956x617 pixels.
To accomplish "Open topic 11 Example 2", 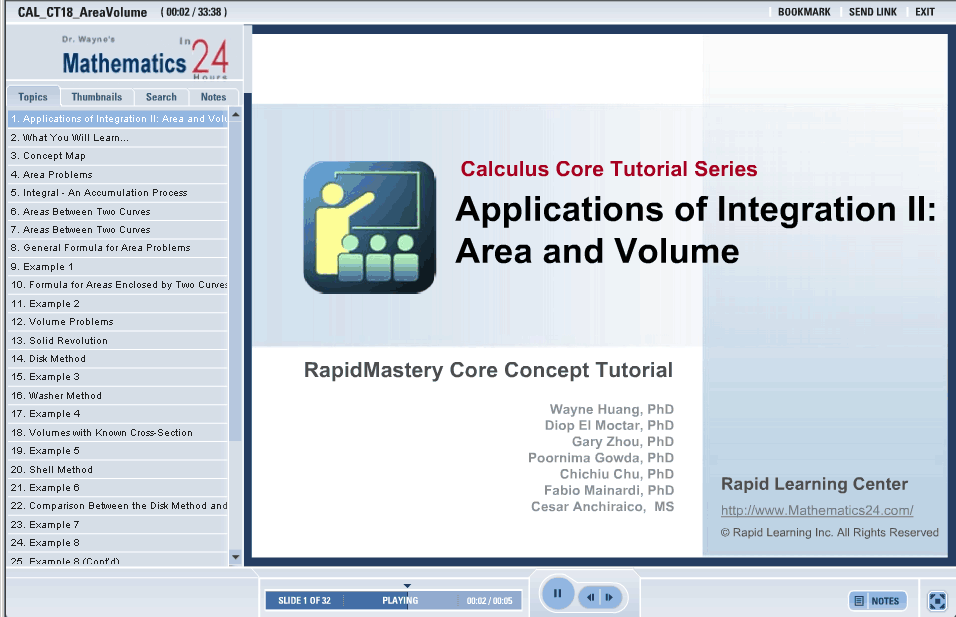I will 118,304.
